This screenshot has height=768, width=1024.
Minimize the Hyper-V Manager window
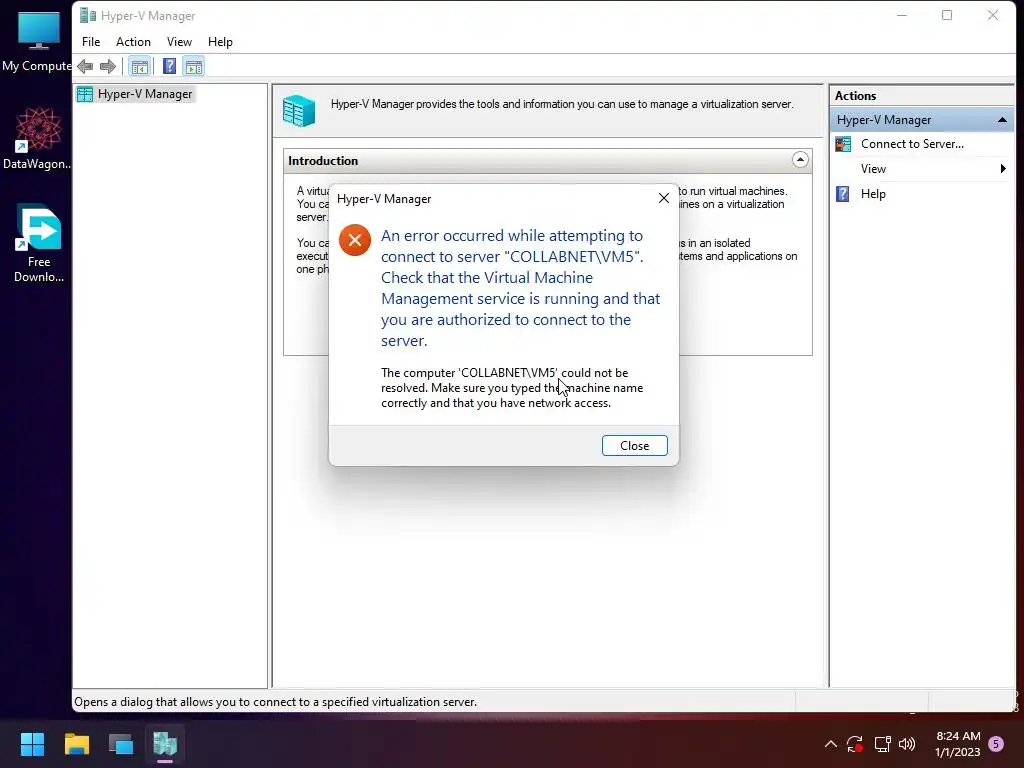[x=902, y=15]
